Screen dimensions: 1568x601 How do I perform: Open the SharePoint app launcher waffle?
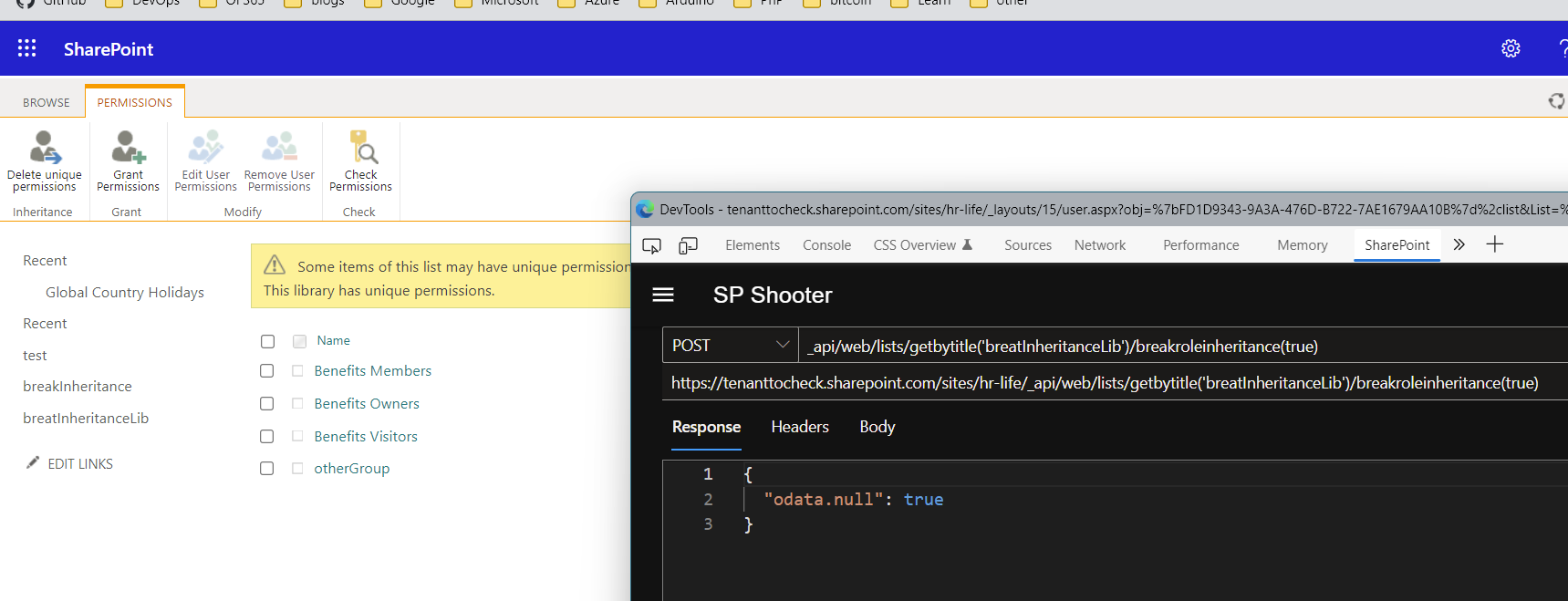click(27, 48)
